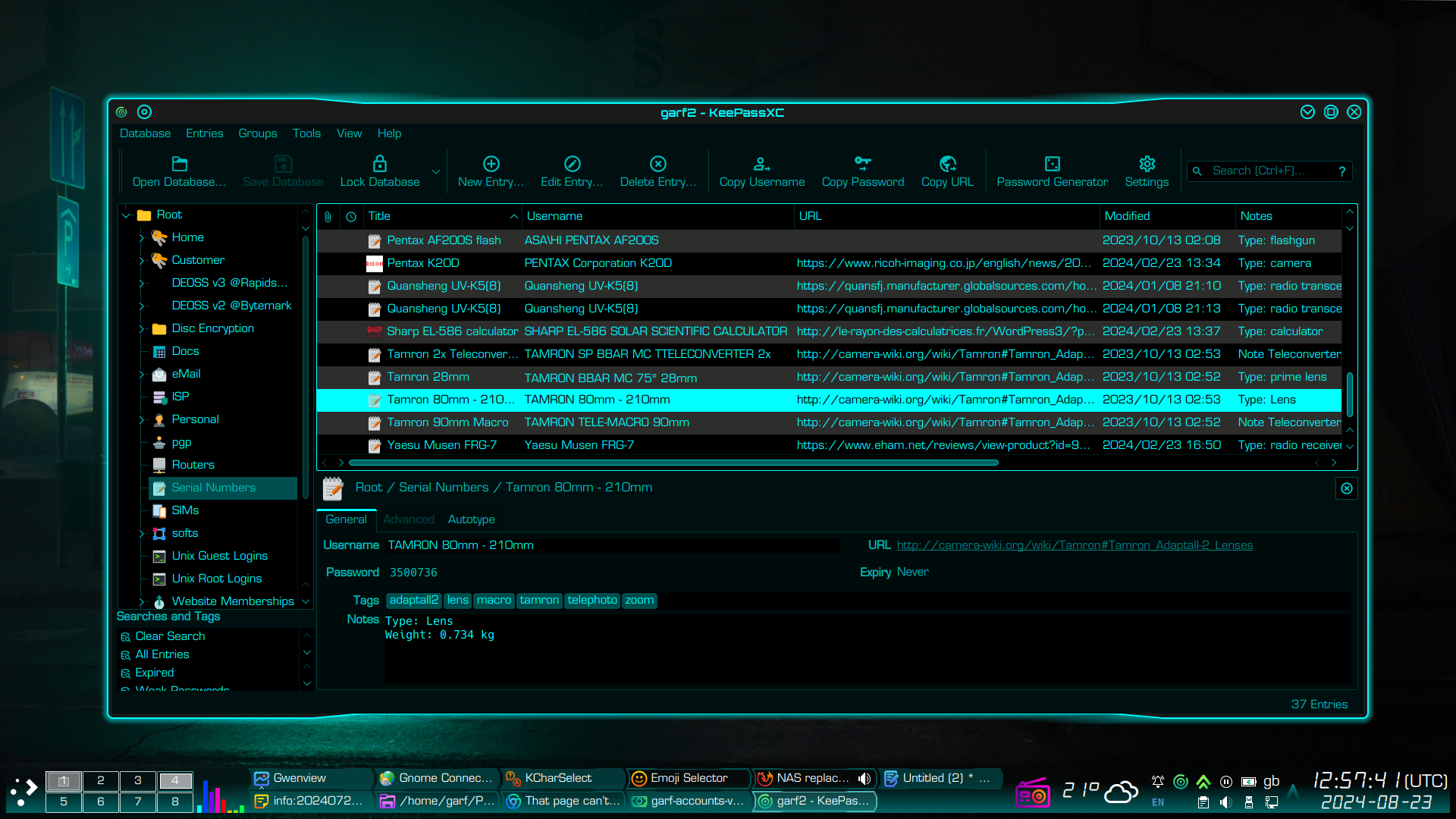Sort entries by Title column header
This screenshot has height=819, width=1456.
tap(441, 216)
